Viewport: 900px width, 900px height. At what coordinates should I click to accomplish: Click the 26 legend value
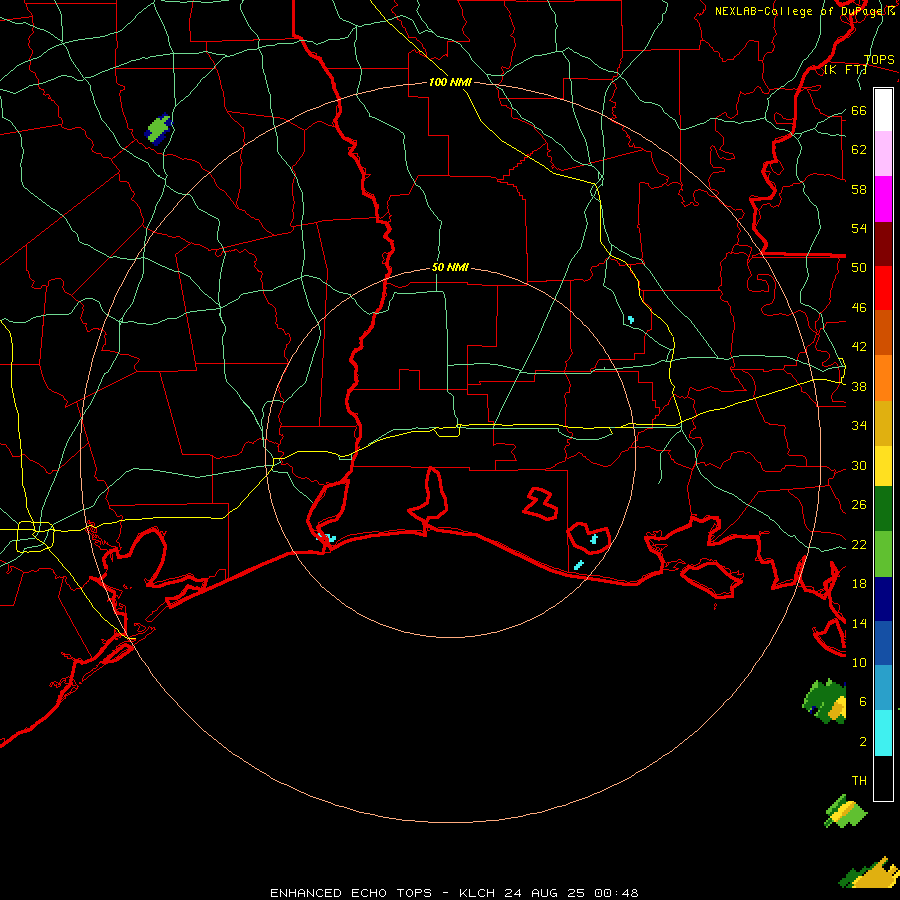tap(859, 505)
